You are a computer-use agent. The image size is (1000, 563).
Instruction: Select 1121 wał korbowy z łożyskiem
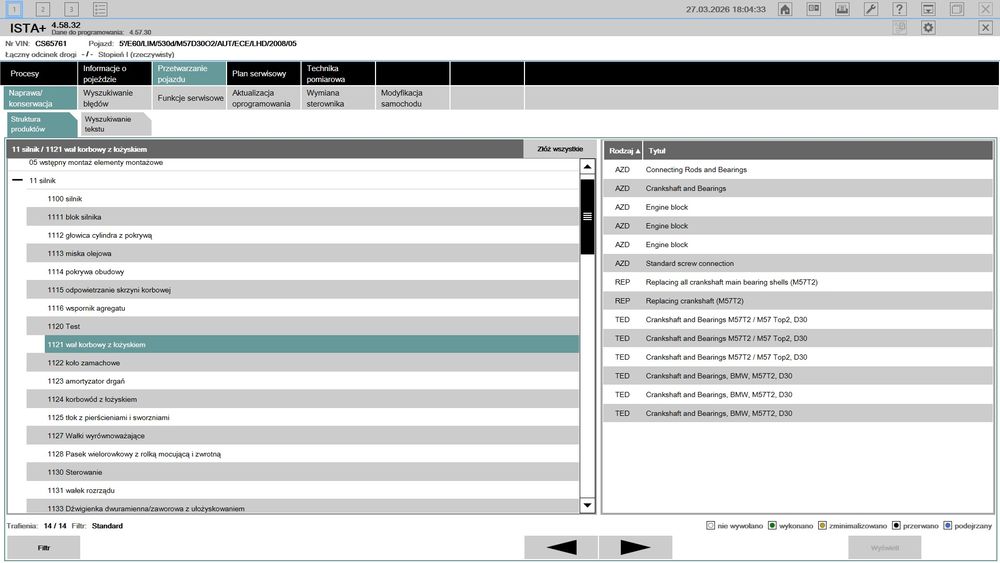click(311, 344)
